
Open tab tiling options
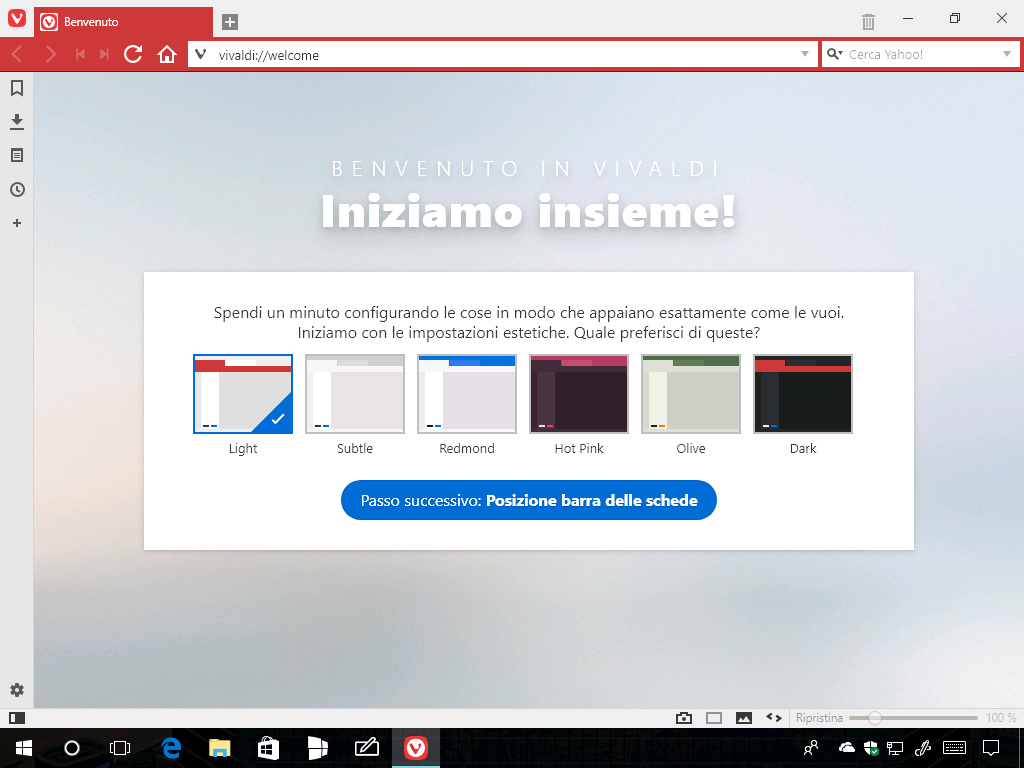point(714,718)
